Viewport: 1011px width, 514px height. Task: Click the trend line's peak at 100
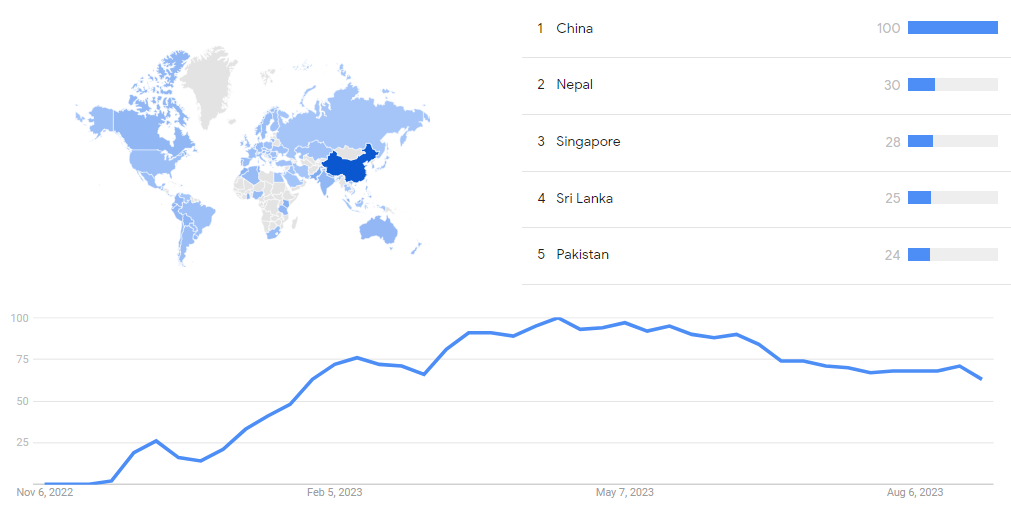tap(558, 319)
